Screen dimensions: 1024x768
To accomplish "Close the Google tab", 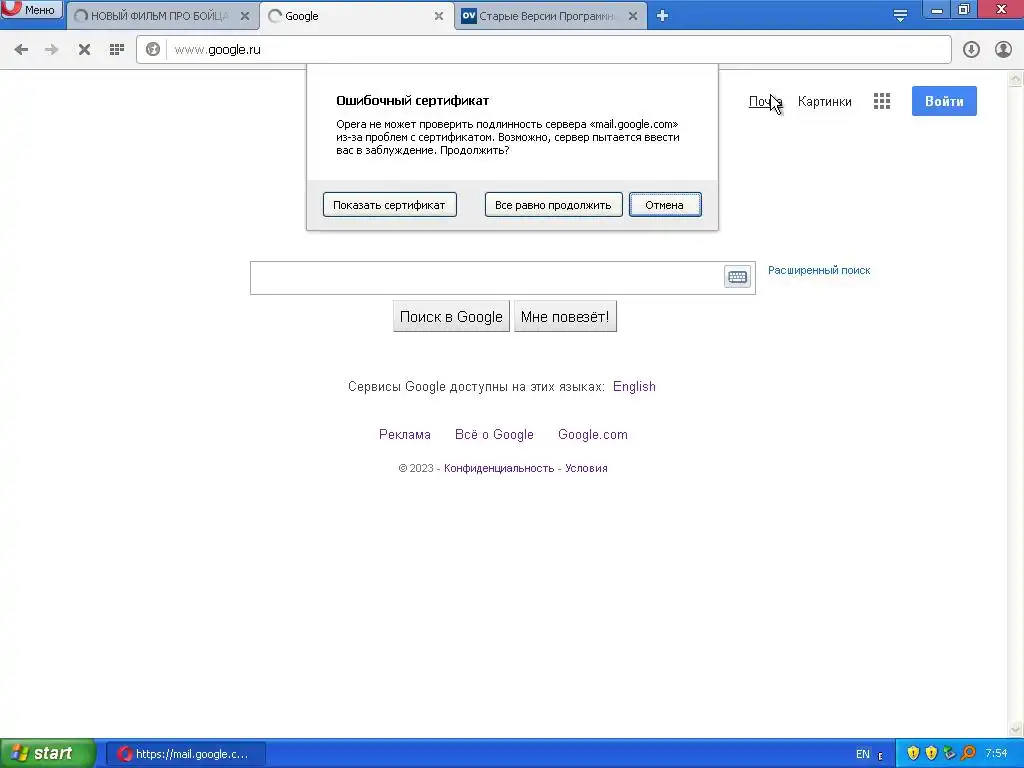I will click(x=439, y=16).
